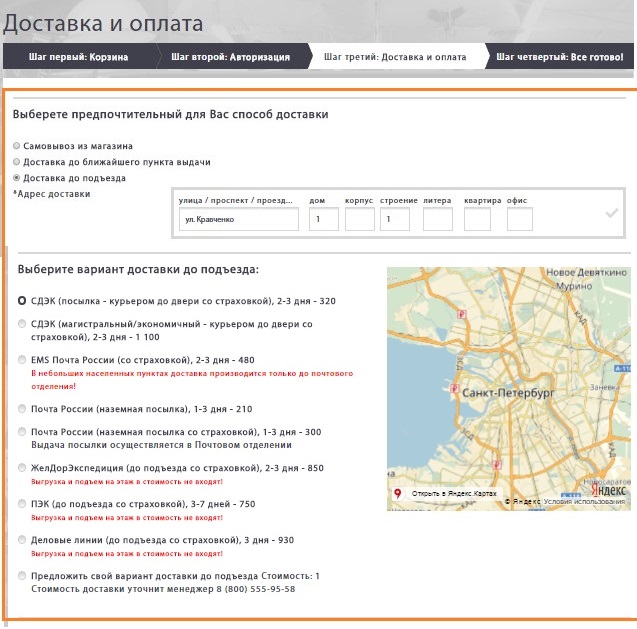The image size is (637, 629).
Task: Select Доставка до подъезда radio button
Action: coord(17,178)
